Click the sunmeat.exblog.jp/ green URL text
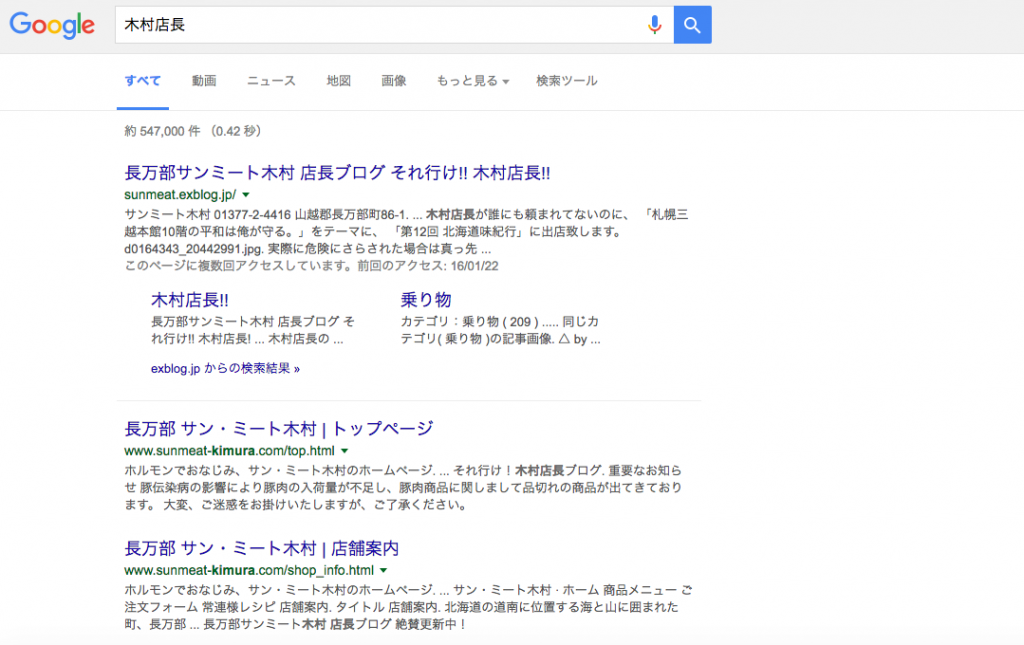The width and height of the screenshot is (1024, 645). pyautogui.click(x=180, y=195)
